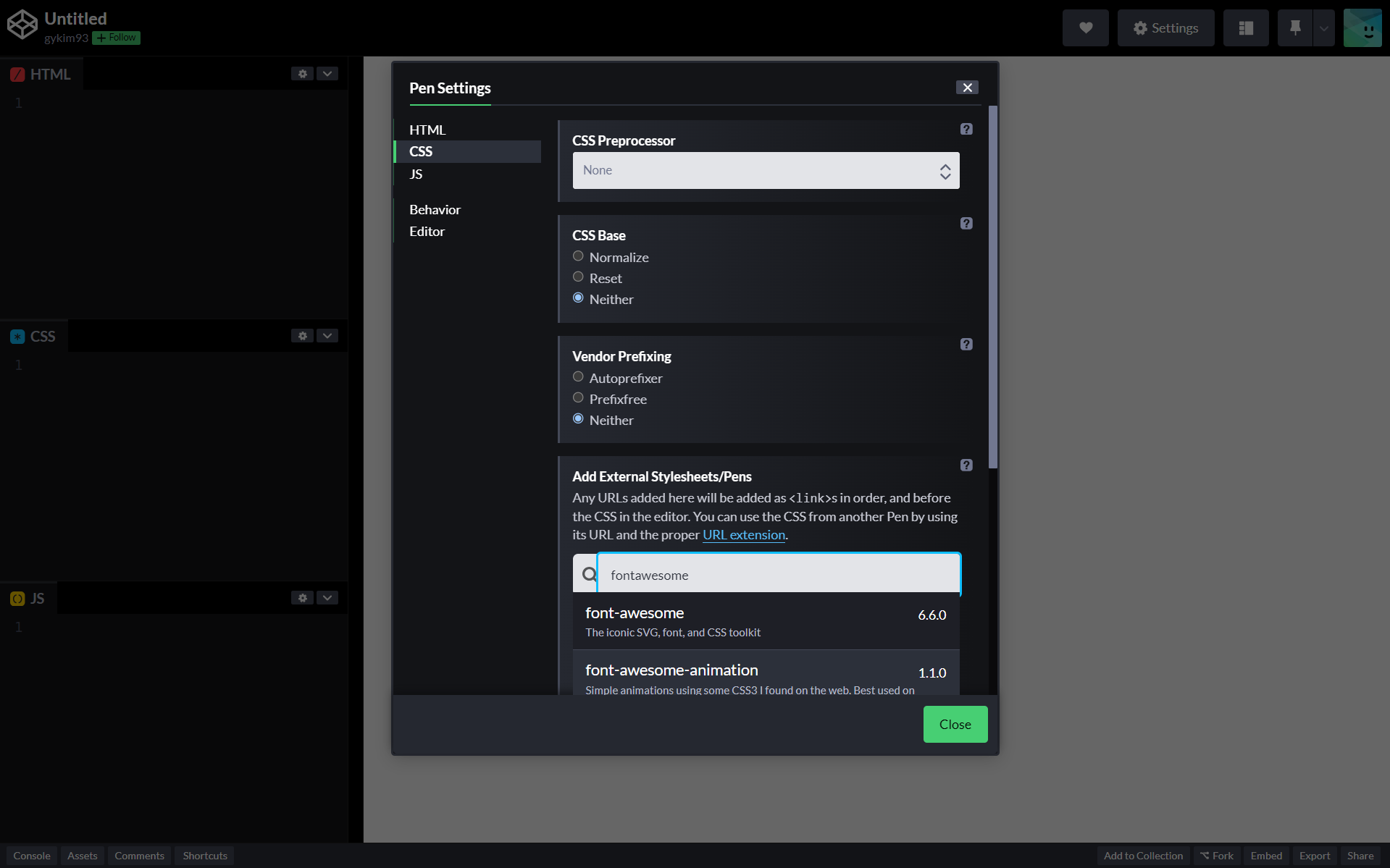Image resolution: width=1390 pixels, height=868 pixels.
Task: Open HTML editor settings gear
Action: coord(302,74)
